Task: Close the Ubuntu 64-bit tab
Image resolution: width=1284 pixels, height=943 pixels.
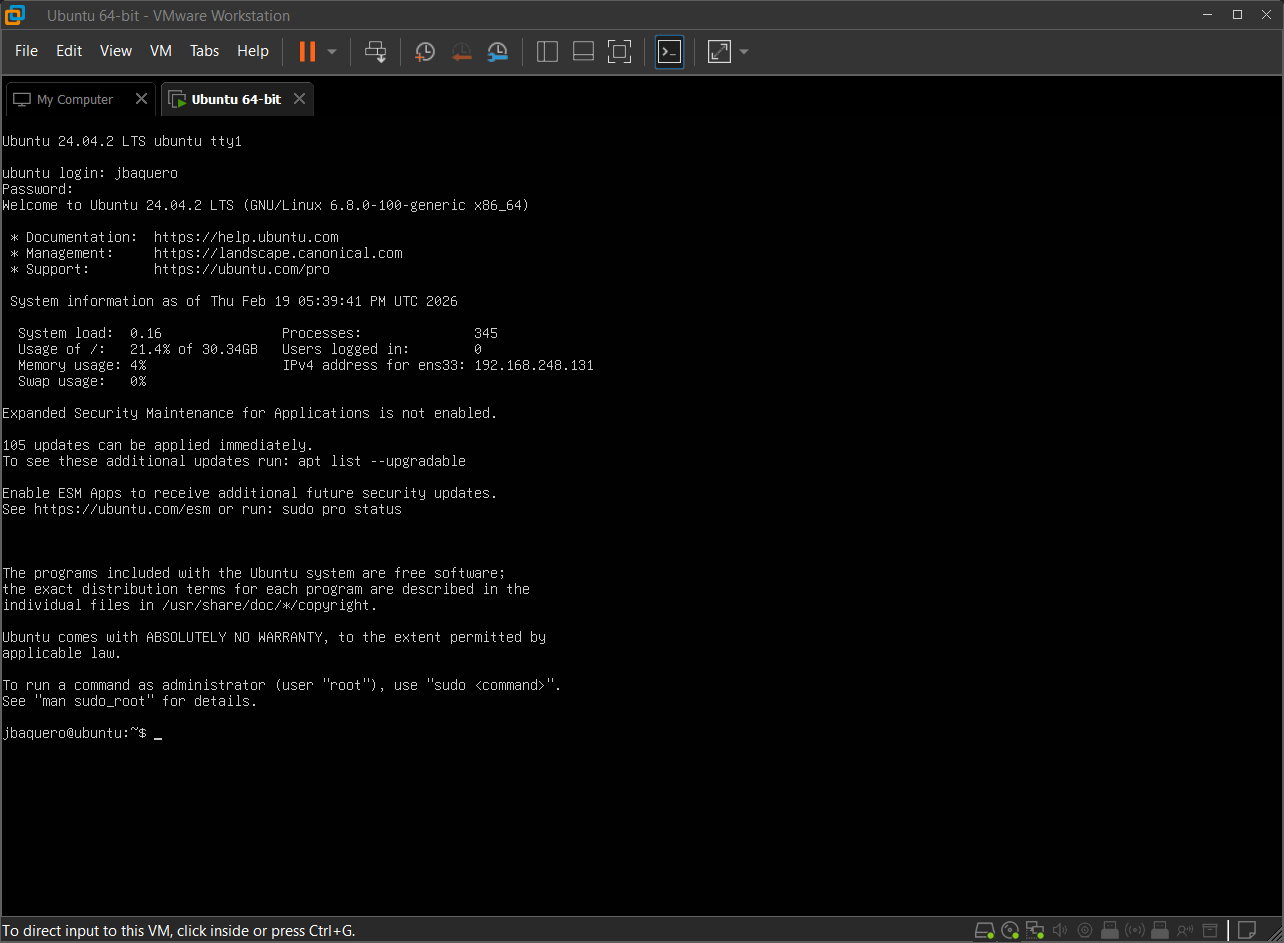Action: click(x=299, y=99)
